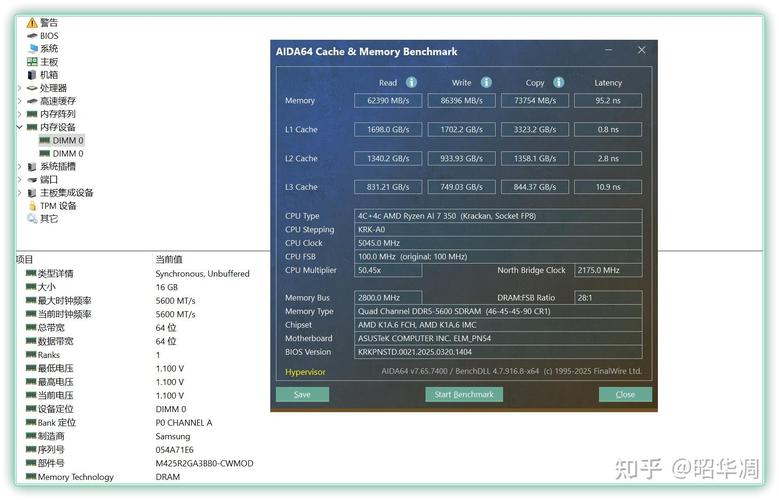
Task: Click the Write info icon
Action: coord(486,83)
